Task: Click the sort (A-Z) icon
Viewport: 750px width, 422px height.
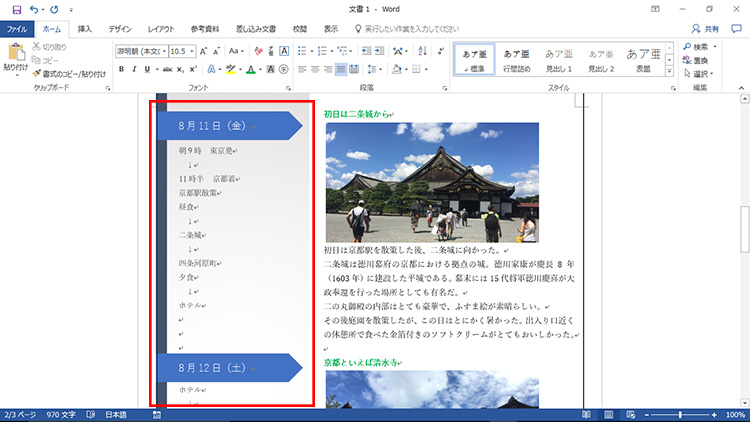Action: coord(420,50)
